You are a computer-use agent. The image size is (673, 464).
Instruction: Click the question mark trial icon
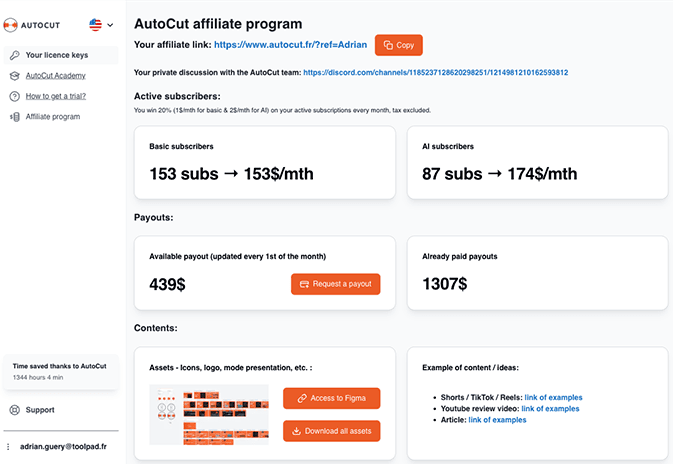(15, 96)
